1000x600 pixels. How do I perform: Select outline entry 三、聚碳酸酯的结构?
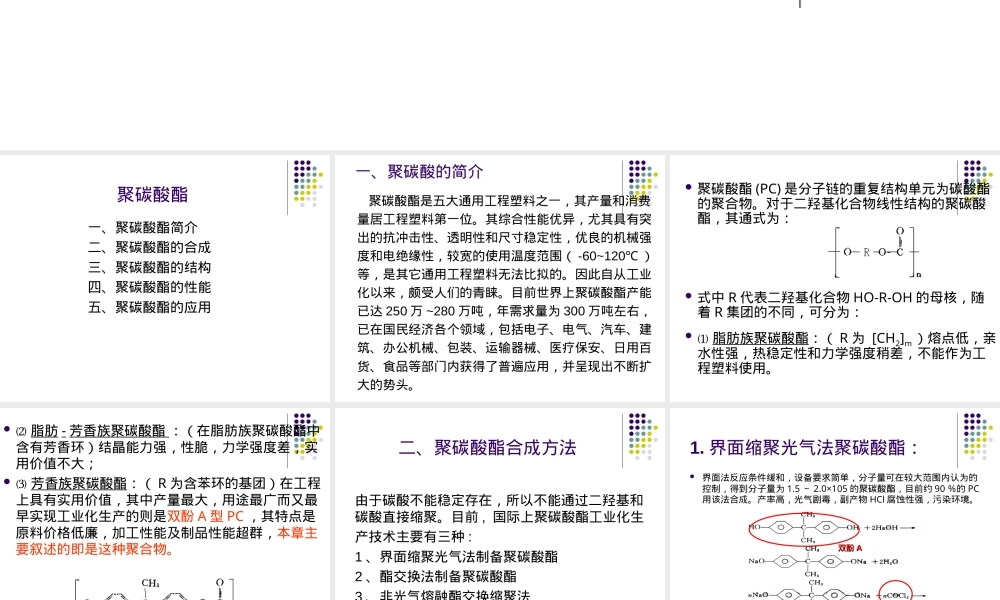pyautogui.click(x=149, y=267)
